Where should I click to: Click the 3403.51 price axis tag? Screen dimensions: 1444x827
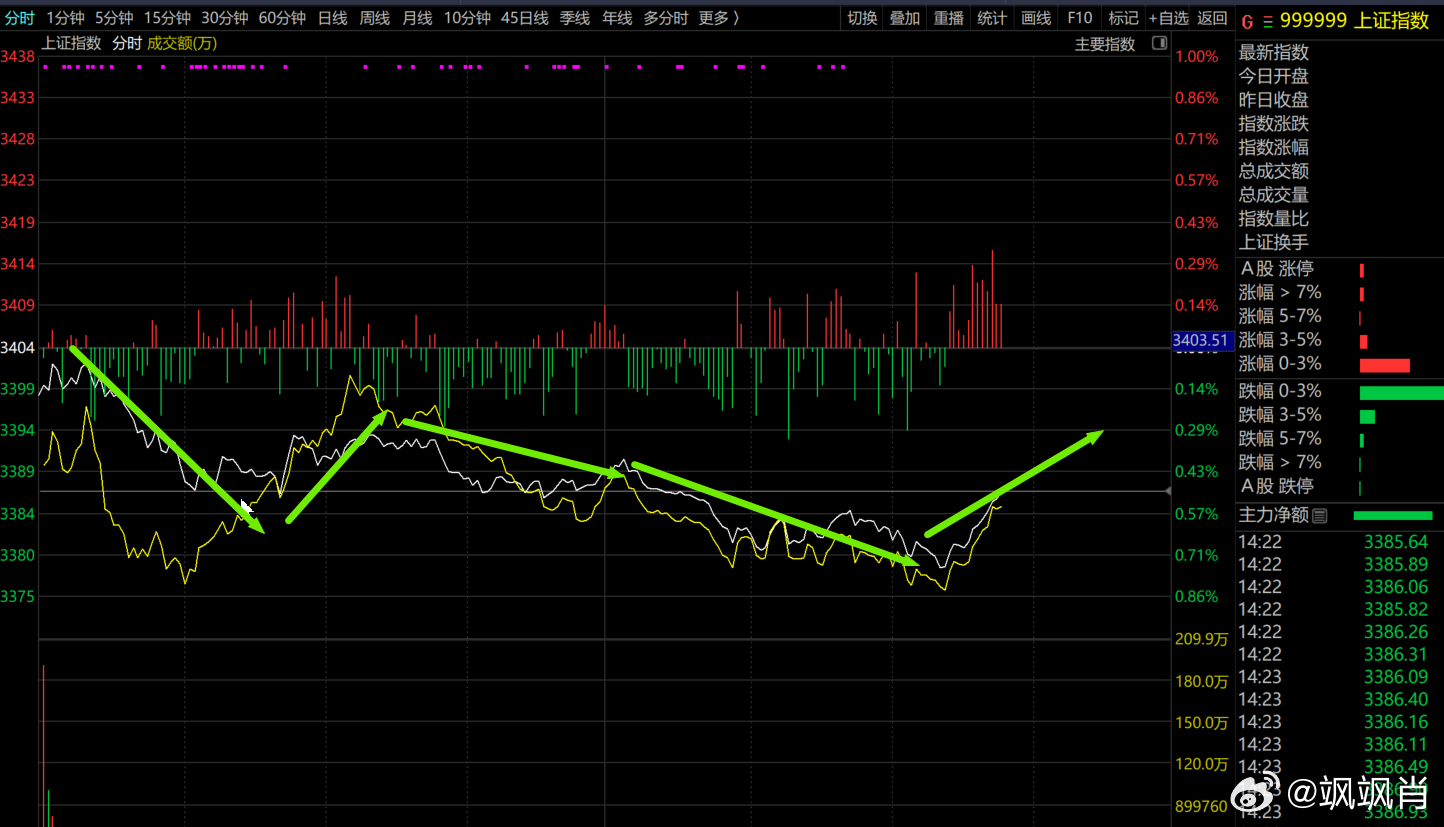tap(1201, 340)
